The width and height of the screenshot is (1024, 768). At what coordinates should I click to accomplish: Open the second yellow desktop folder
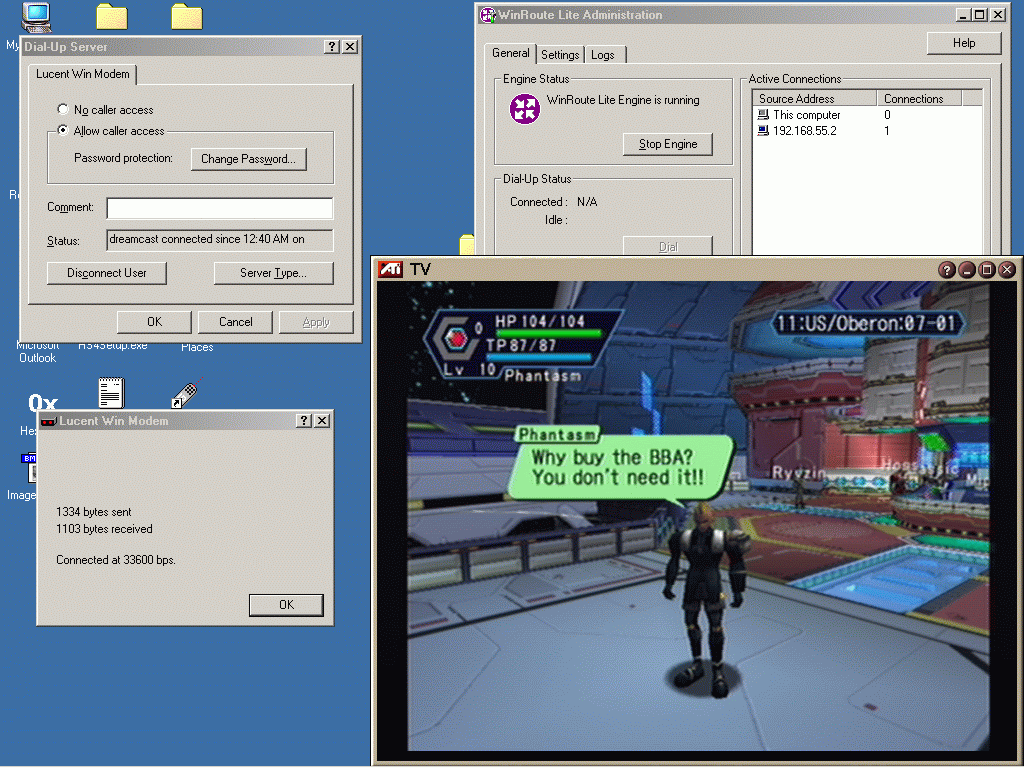[187, 17]
